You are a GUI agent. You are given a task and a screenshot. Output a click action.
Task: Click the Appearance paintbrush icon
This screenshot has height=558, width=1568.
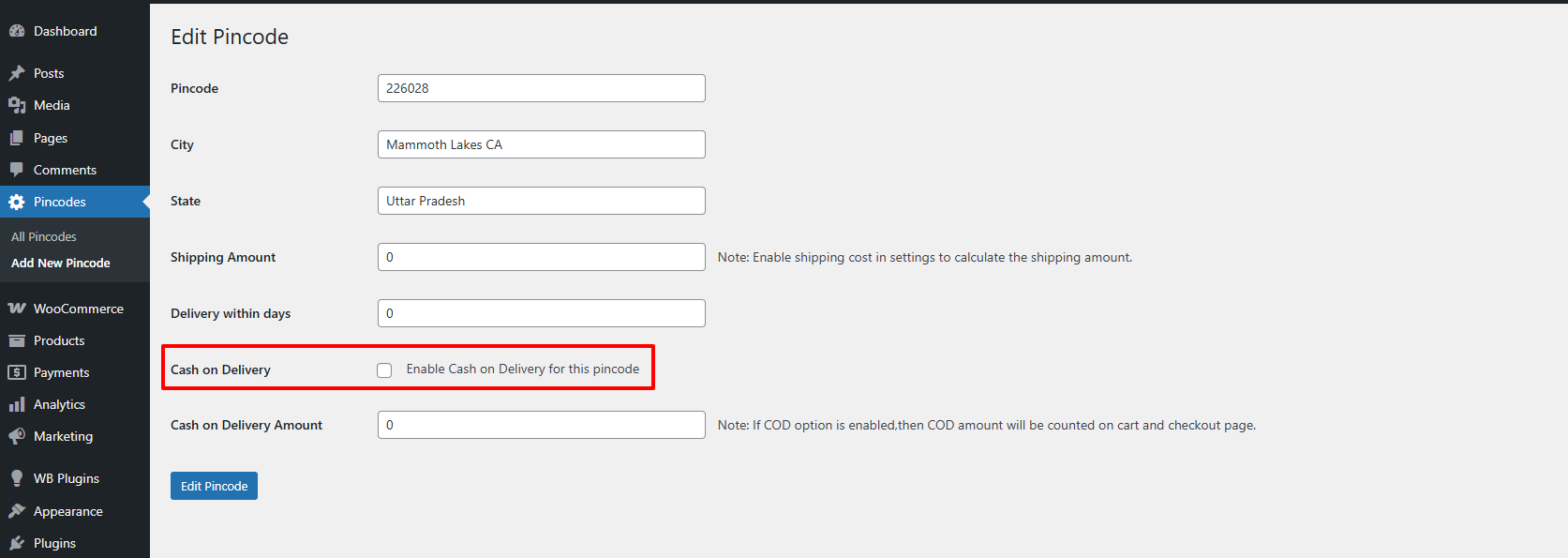click(x=17, y=511)
